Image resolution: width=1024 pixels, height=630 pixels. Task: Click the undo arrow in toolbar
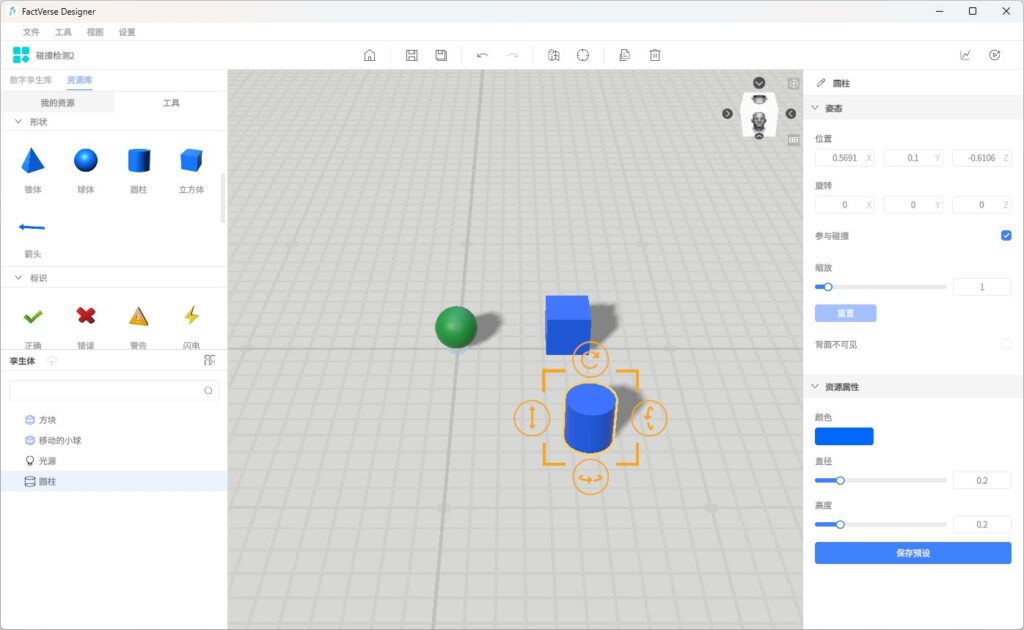[482, 55]
